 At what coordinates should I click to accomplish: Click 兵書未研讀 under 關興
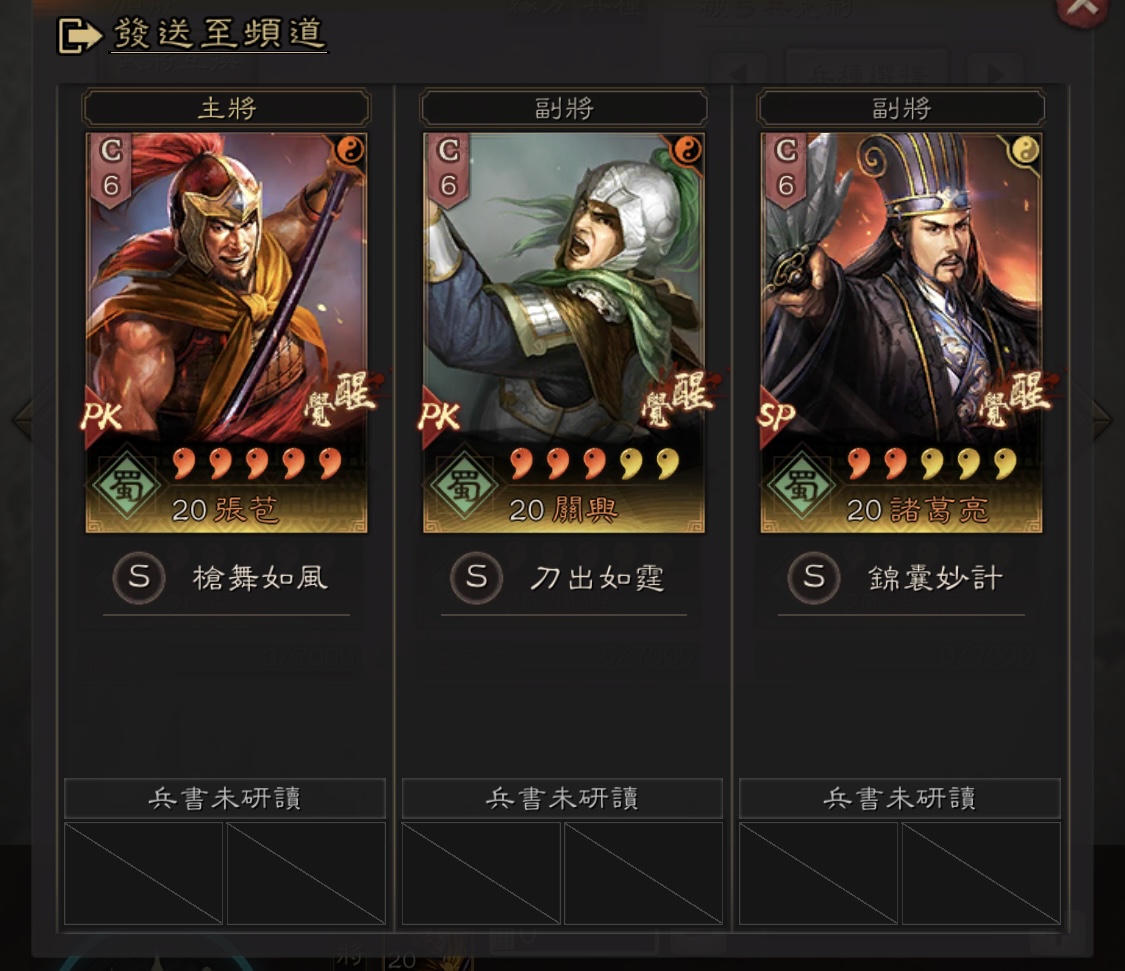(562, 798)
